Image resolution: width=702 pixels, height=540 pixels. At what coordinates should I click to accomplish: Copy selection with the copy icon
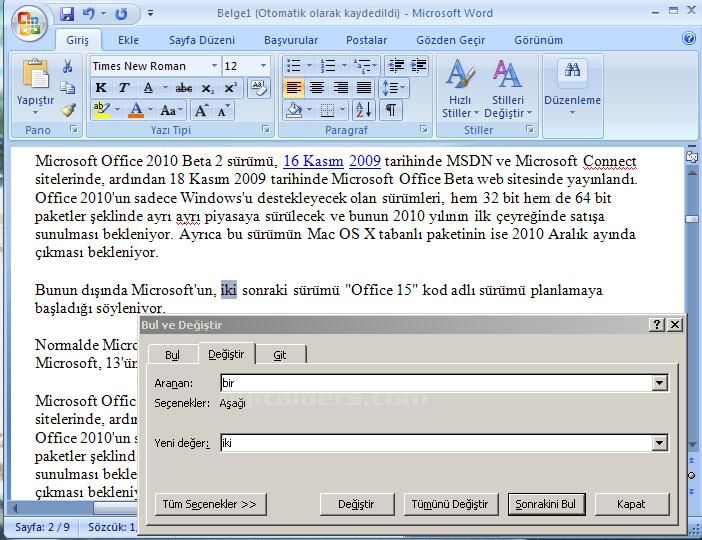[68, 88]
